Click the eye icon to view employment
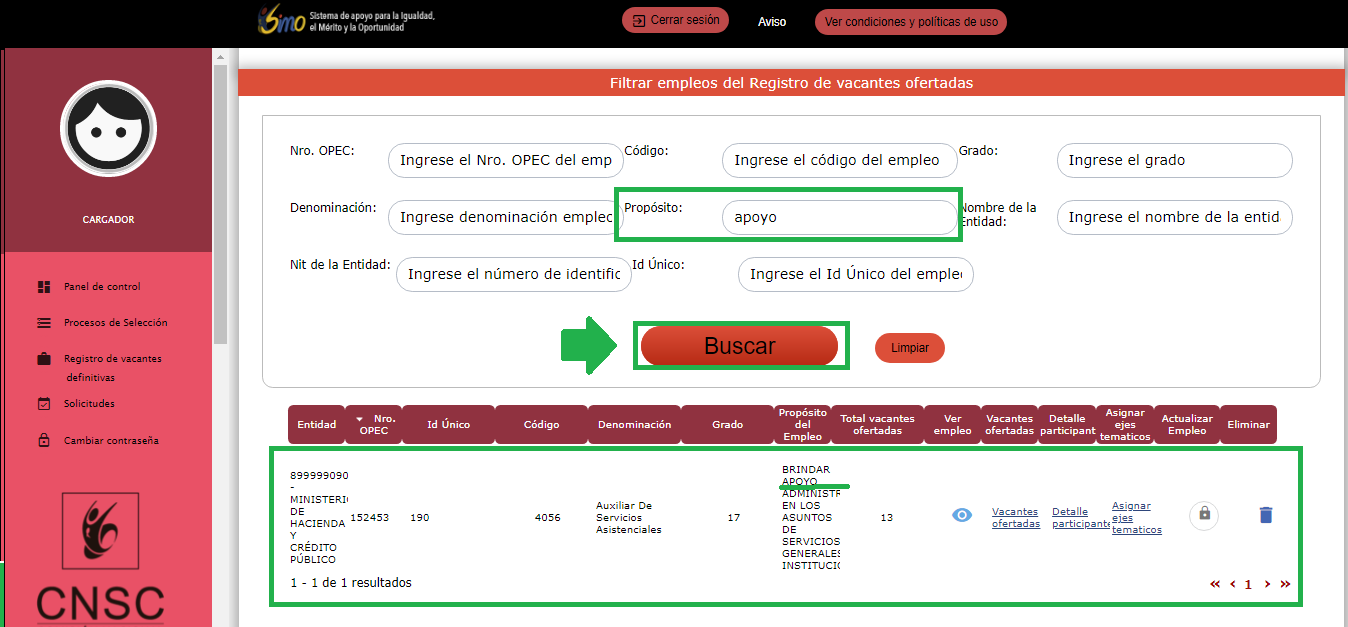The height and width of the screenshot is (627, 1348). (962, 516)
